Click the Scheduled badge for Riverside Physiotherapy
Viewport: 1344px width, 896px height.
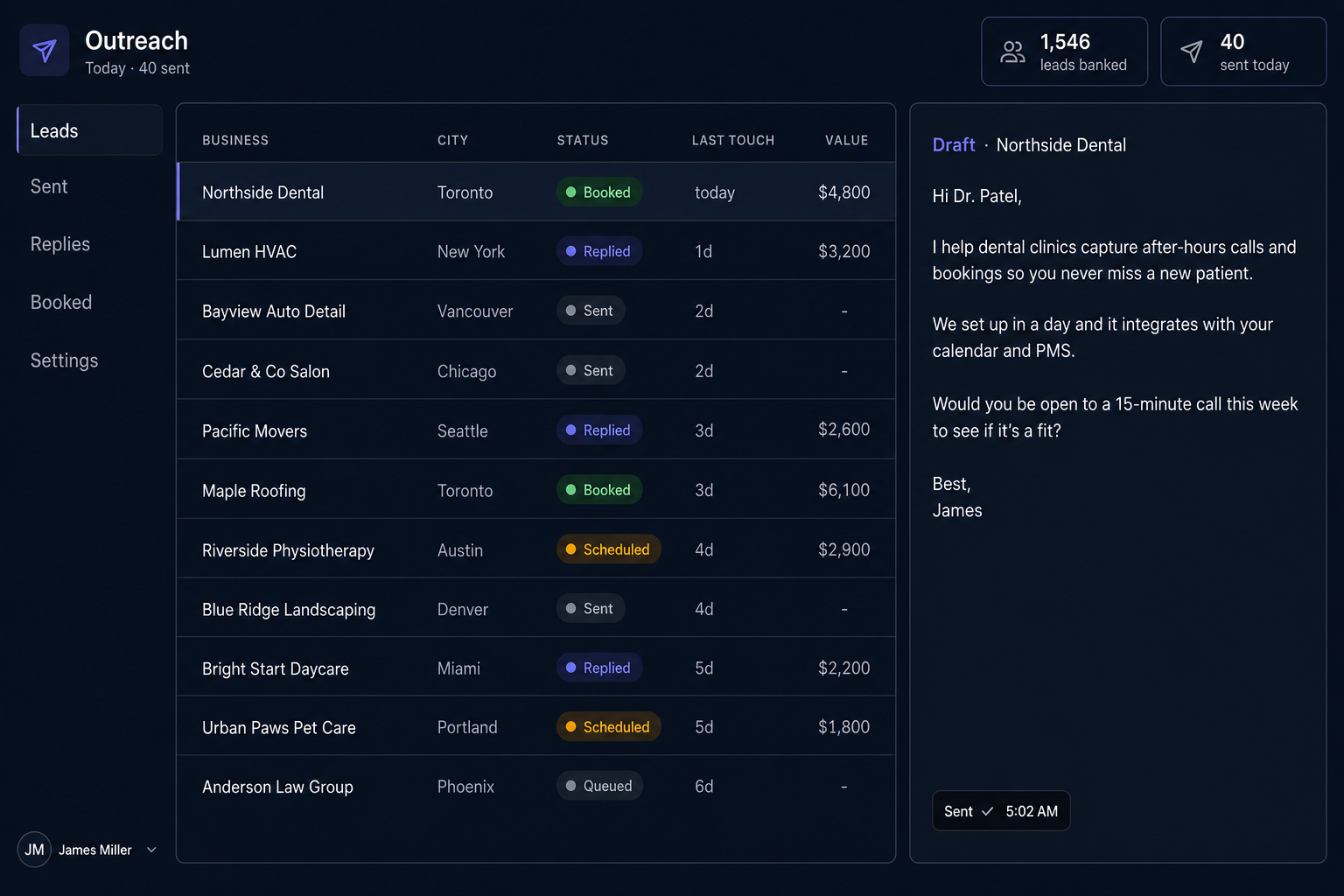point(609,549)
